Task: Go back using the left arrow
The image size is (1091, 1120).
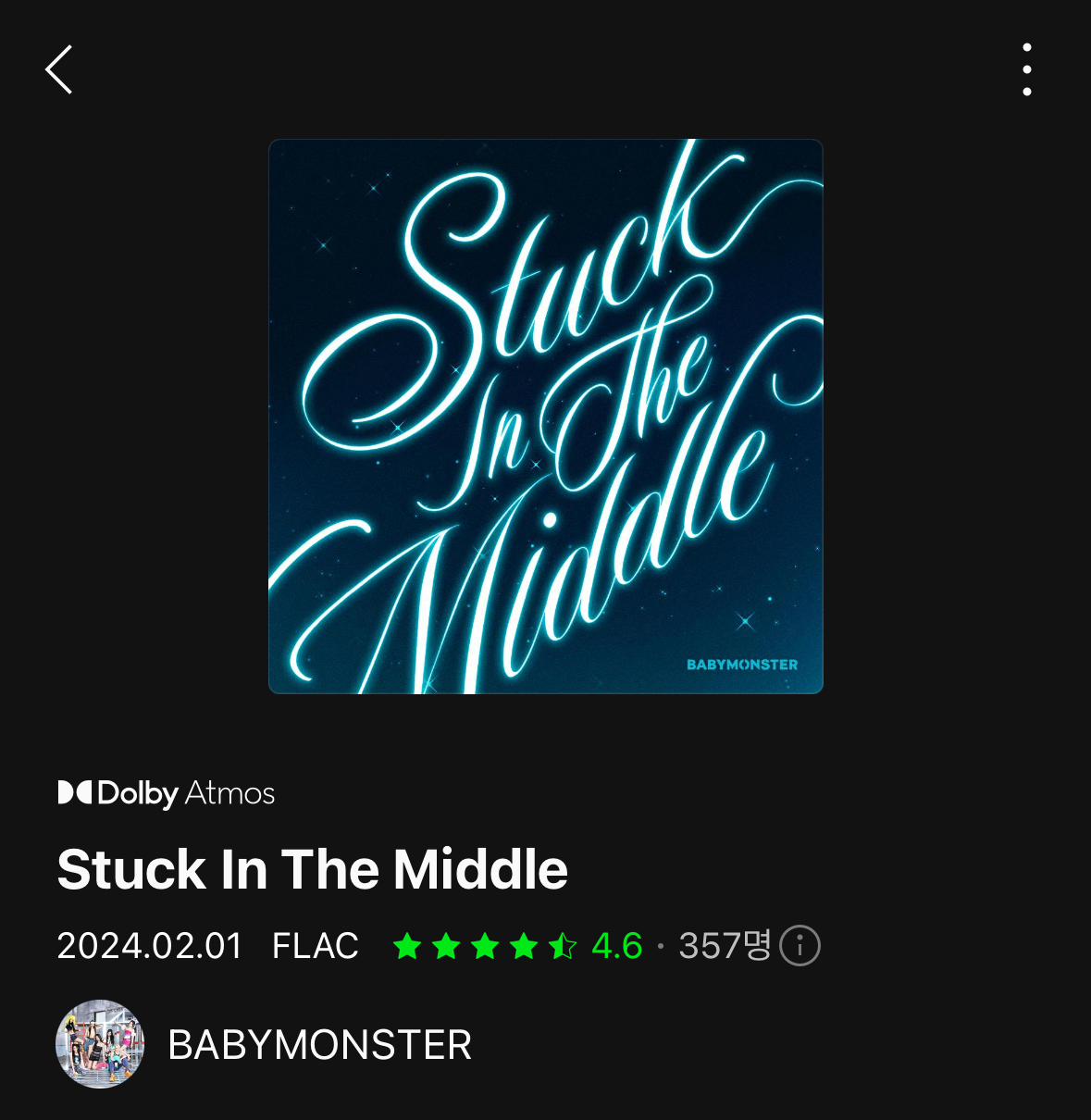Action: tap(58, 69)
